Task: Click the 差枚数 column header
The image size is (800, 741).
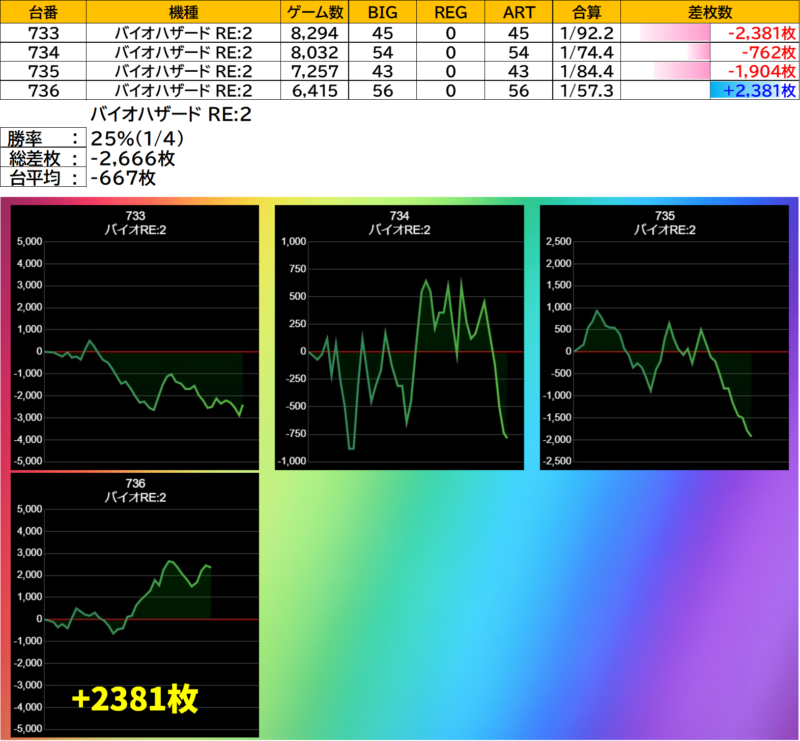Action: point(710,12)
